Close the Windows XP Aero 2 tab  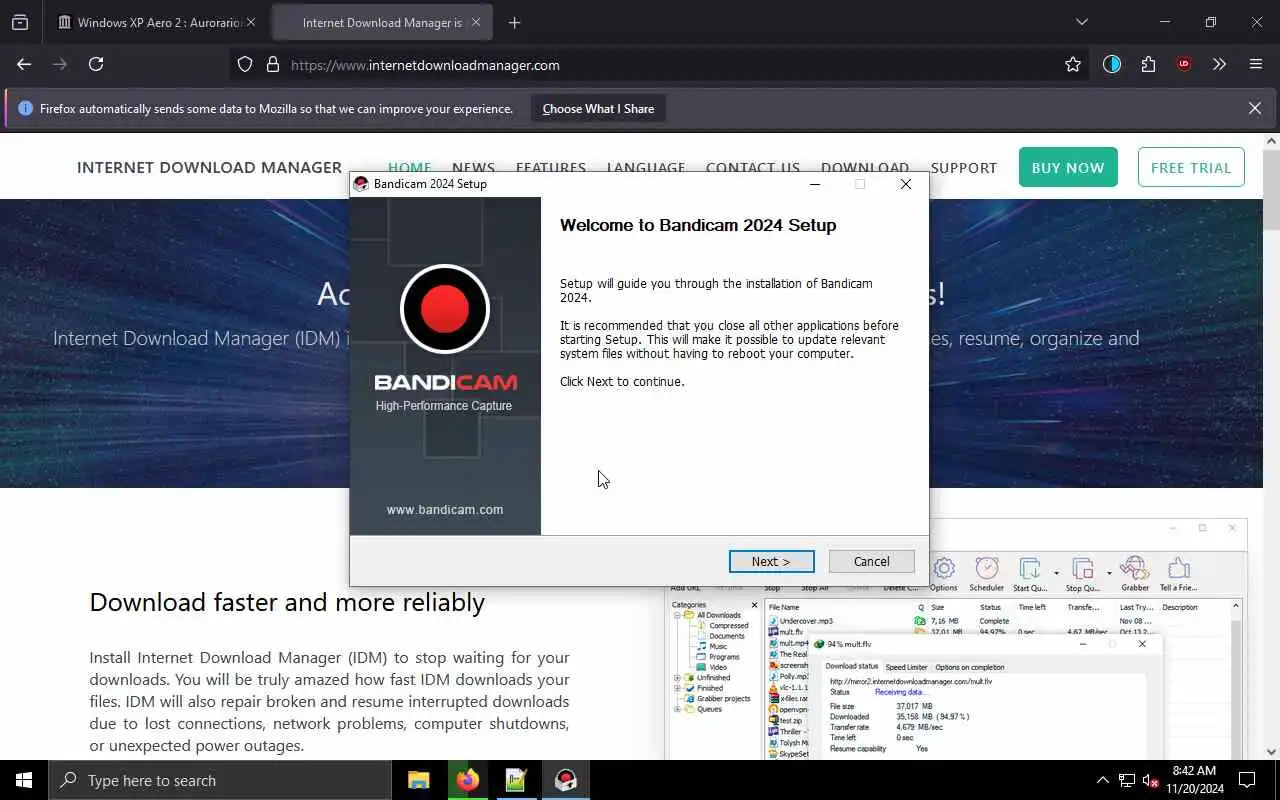coord(251,22)
